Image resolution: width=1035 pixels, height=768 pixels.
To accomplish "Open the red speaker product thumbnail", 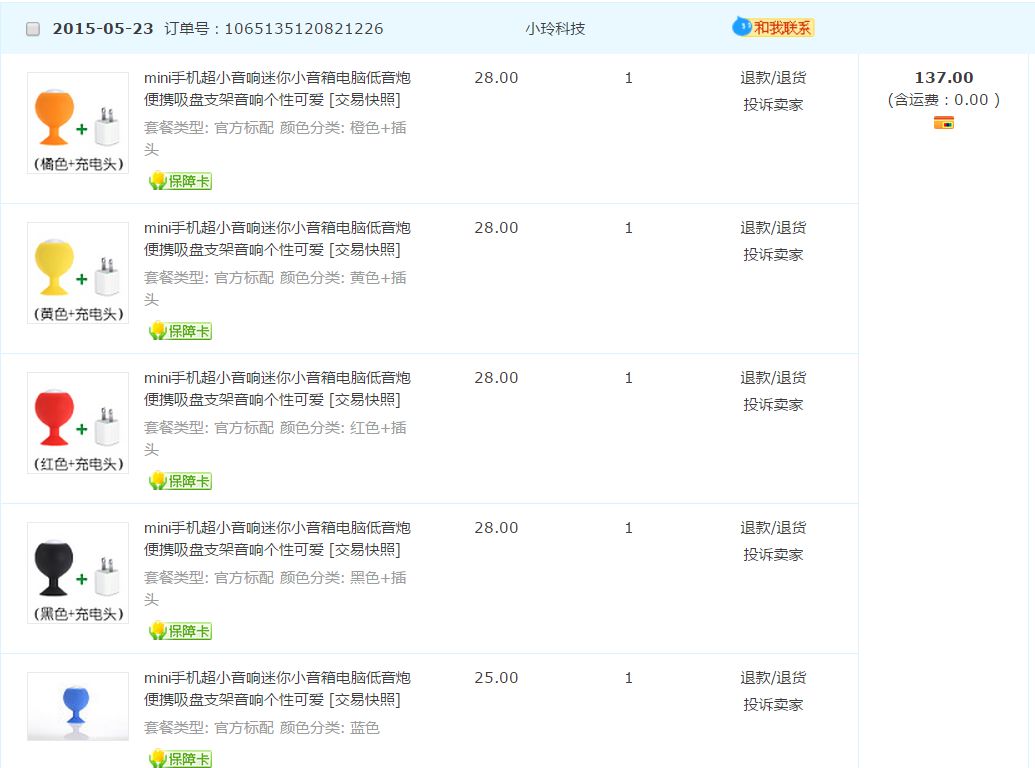I will click(x=78, y=422).
